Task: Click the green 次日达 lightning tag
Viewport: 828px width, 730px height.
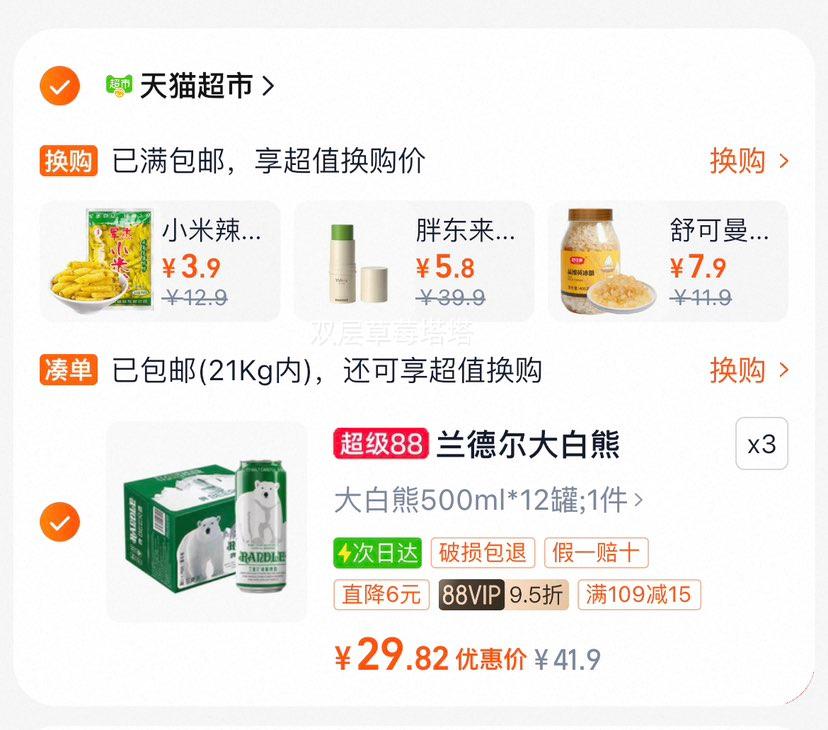Action: pyautogui.click(x=378, y=553)
